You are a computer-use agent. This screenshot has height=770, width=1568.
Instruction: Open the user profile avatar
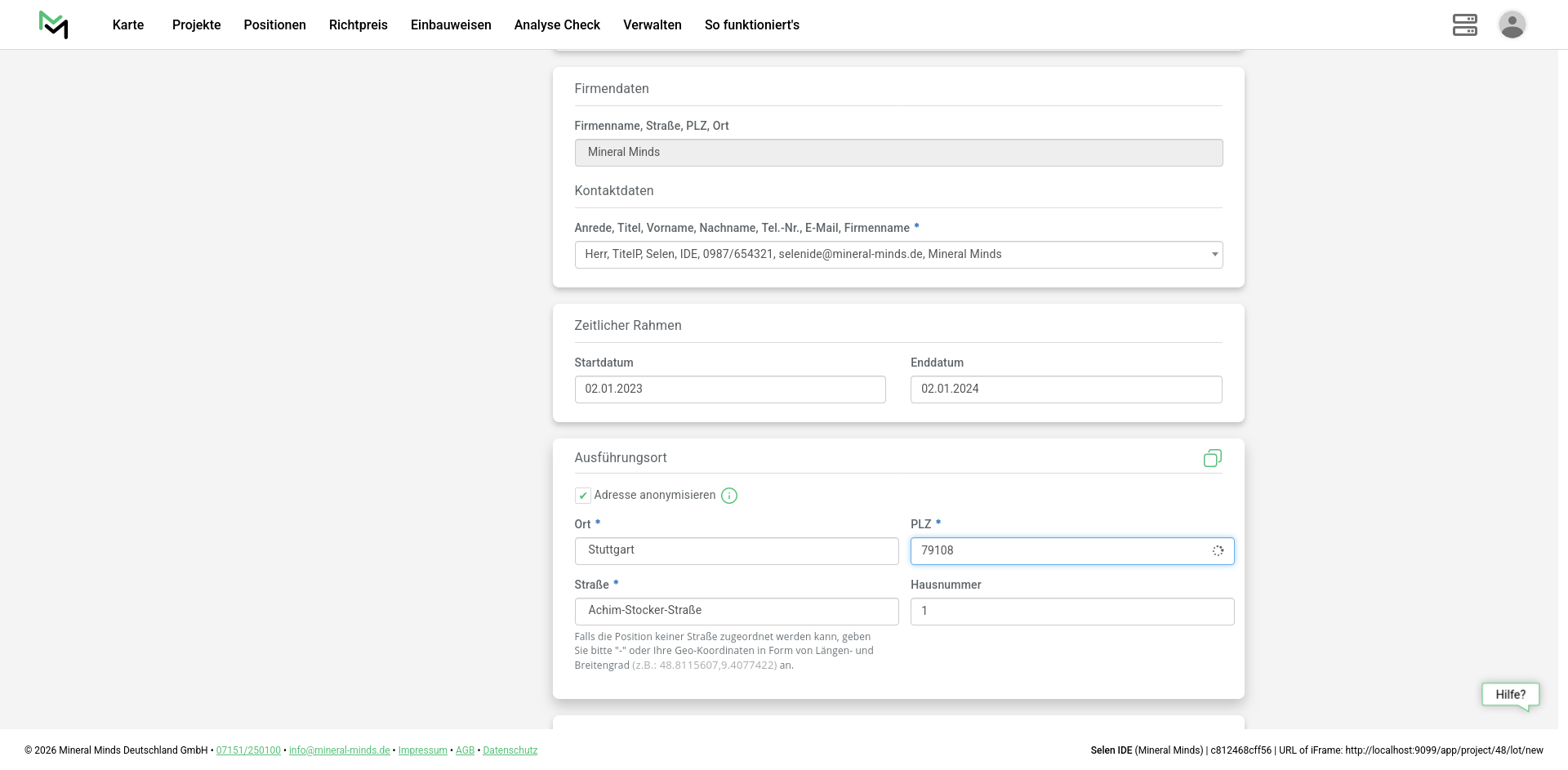click(1512, 25)
